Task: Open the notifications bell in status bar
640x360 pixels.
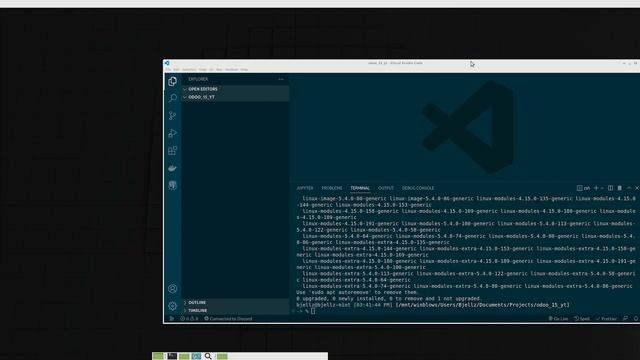Action: coord(636,318)
